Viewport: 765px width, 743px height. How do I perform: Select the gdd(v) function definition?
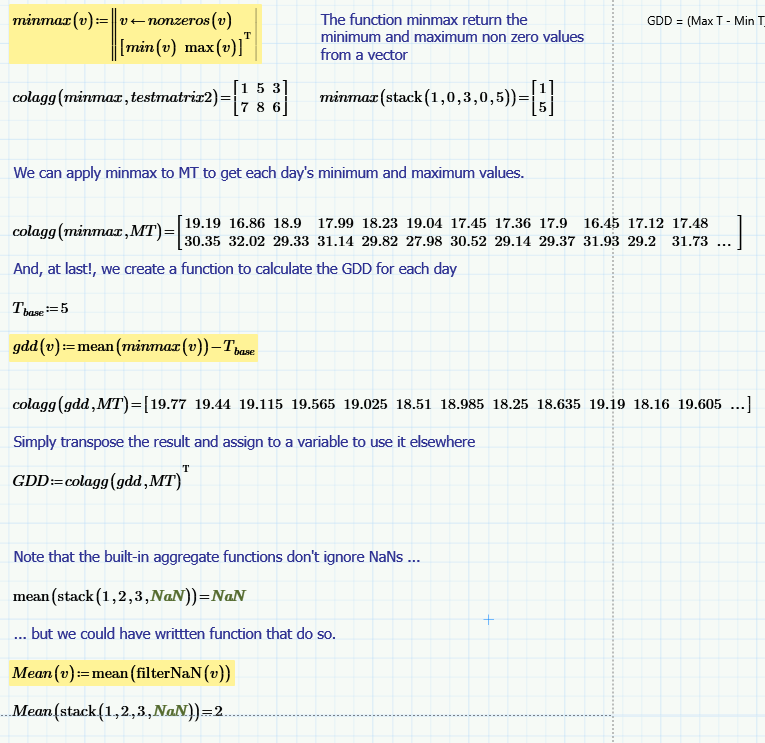[x=133, y=348]
